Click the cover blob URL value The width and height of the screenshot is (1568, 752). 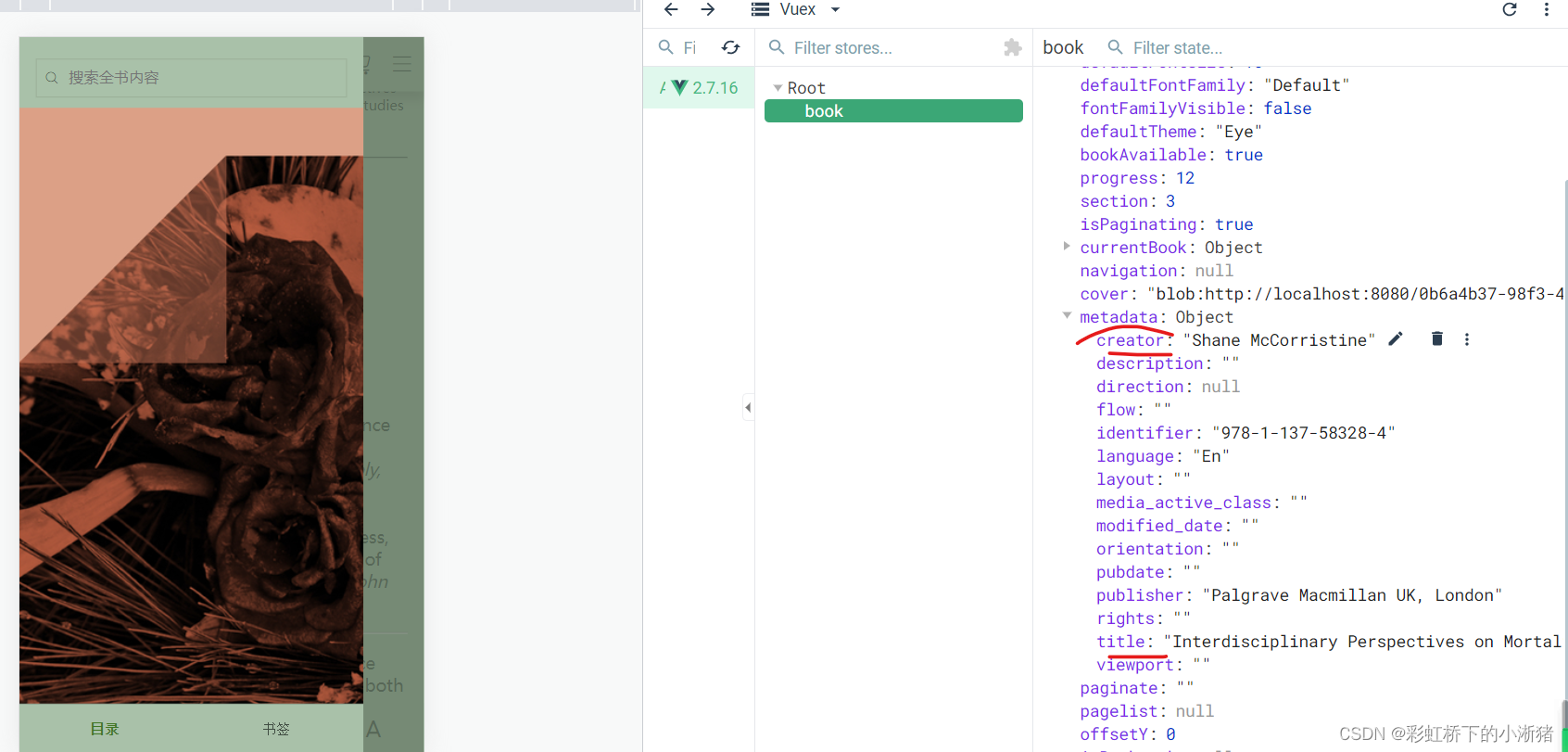(1356, 294)
